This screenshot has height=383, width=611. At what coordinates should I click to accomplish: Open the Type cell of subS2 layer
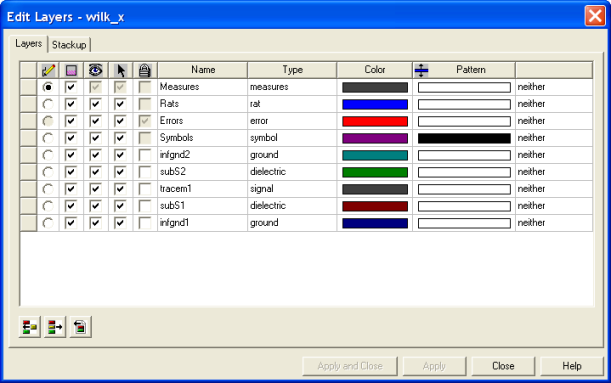pyautogui.click(x=292, y=172)
